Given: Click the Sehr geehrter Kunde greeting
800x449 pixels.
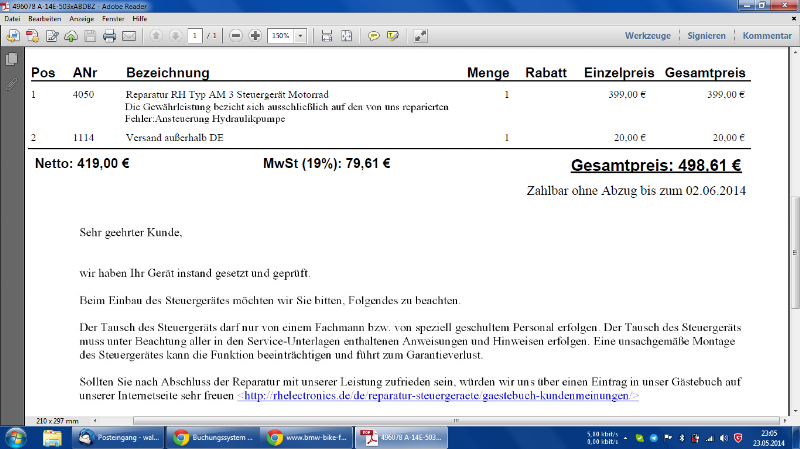Looking at the screenshot, I should click(131, 233).
